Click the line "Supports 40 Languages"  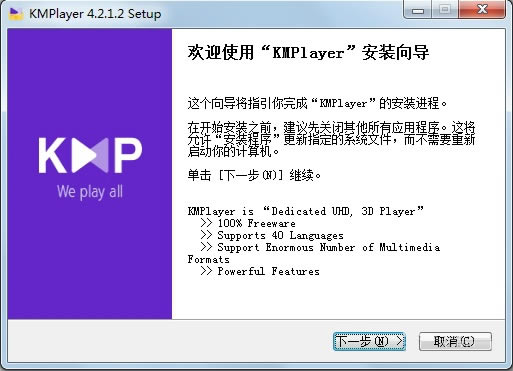(x=280, y=236)
